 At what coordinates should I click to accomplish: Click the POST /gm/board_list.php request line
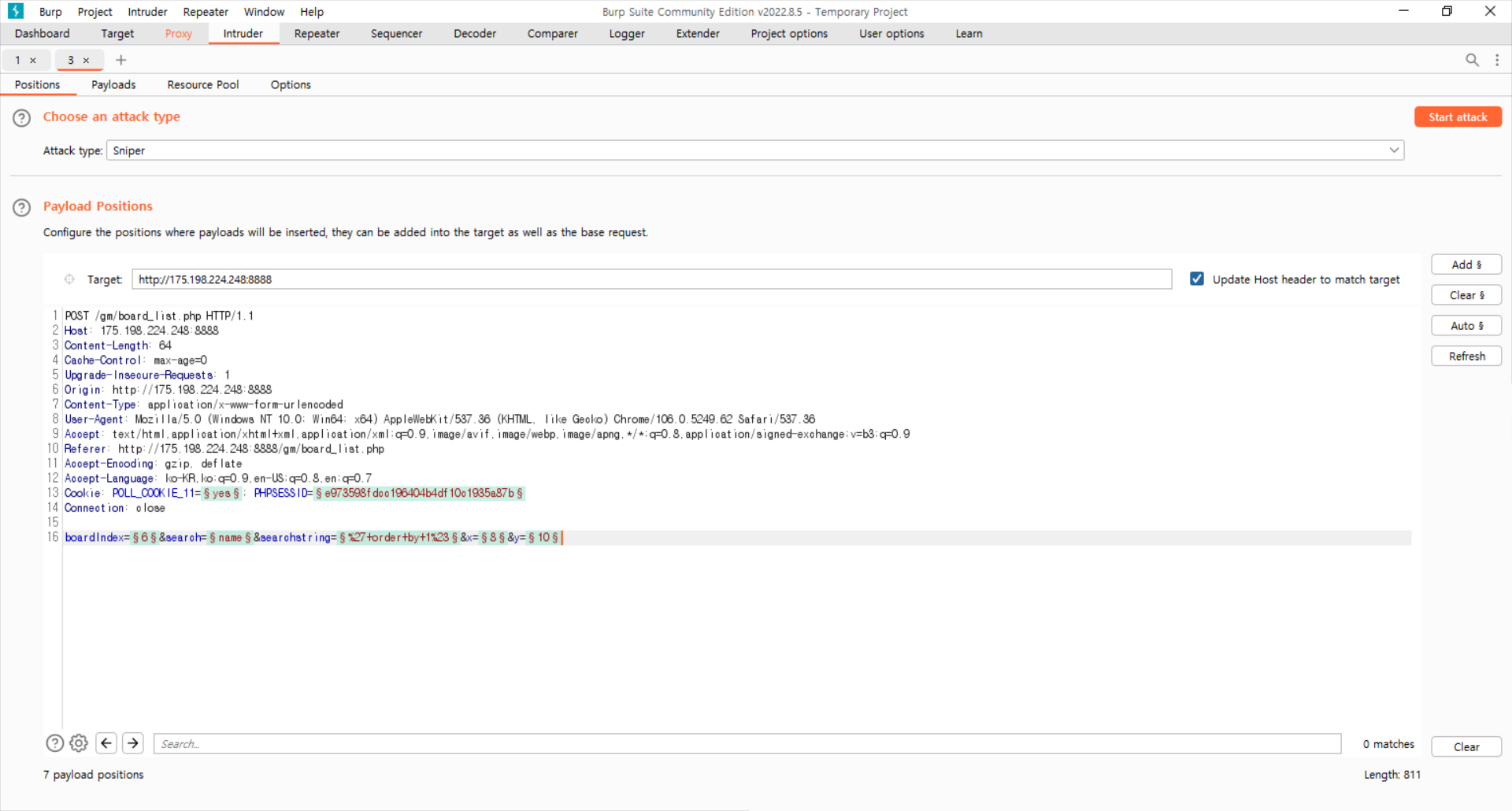click(x=159, y=316)
